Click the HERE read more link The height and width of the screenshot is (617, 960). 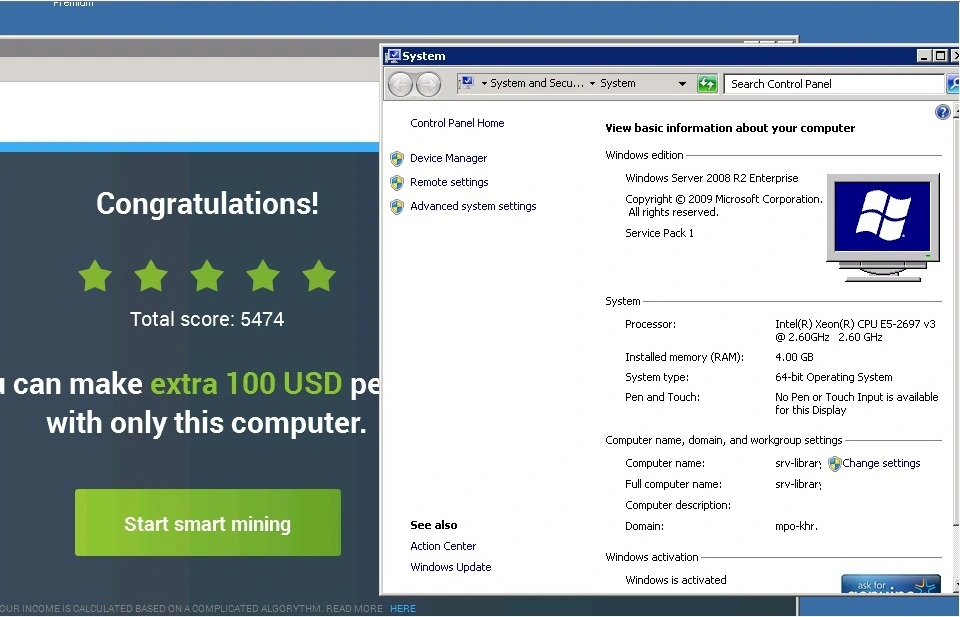[x=403, y=608]
